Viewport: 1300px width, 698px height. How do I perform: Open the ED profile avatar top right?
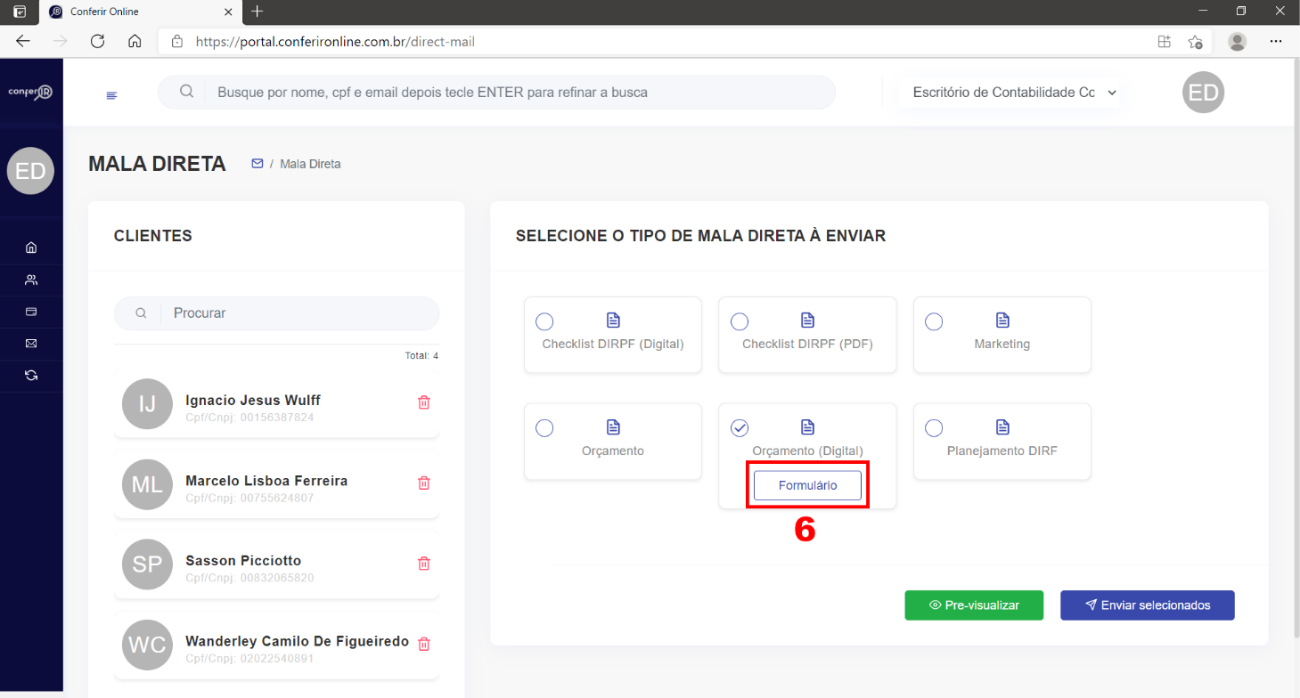click(1203, 92)
